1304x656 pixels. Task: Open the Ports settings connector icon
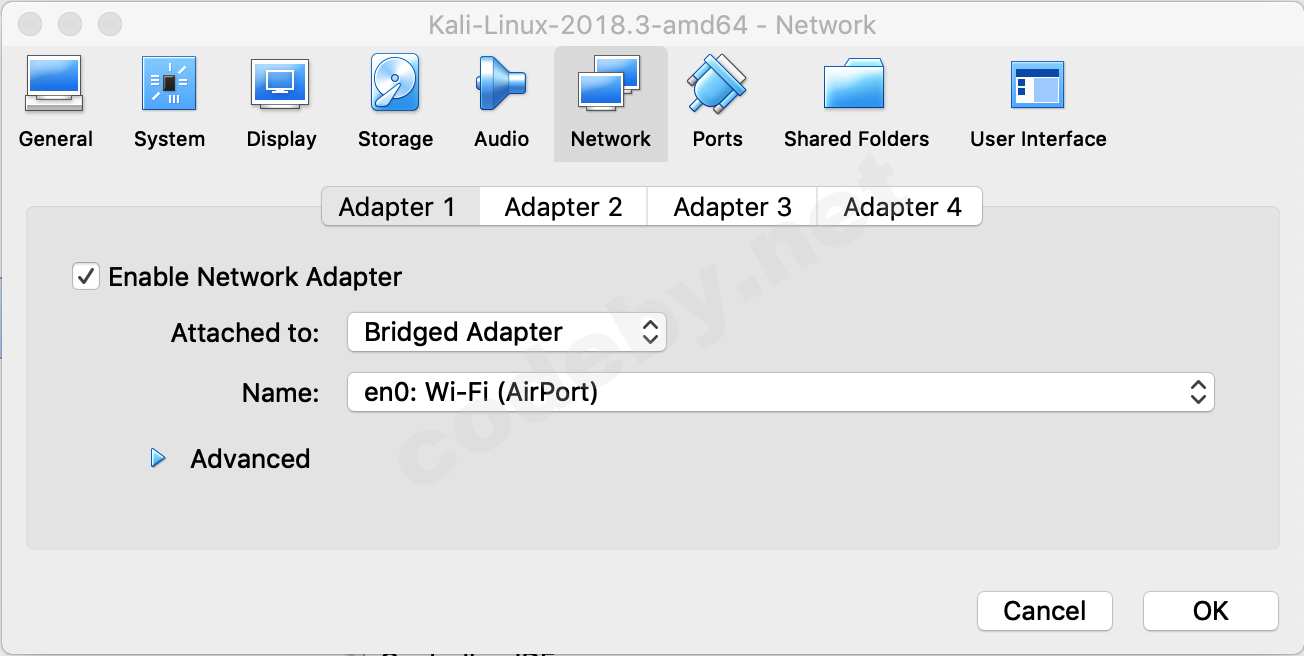(717, 85)
